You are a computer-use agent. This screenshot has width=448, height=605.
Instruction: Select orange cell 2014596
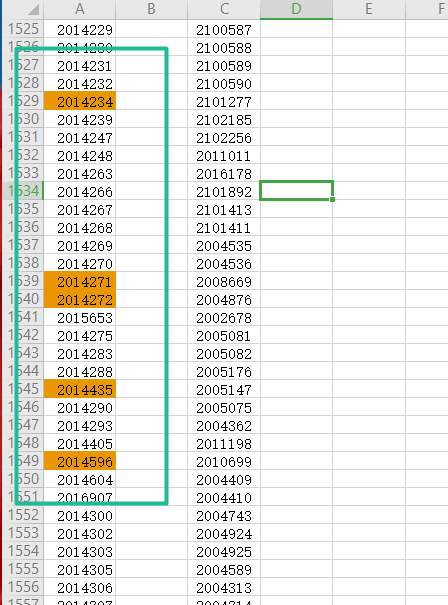pos(79,461)
